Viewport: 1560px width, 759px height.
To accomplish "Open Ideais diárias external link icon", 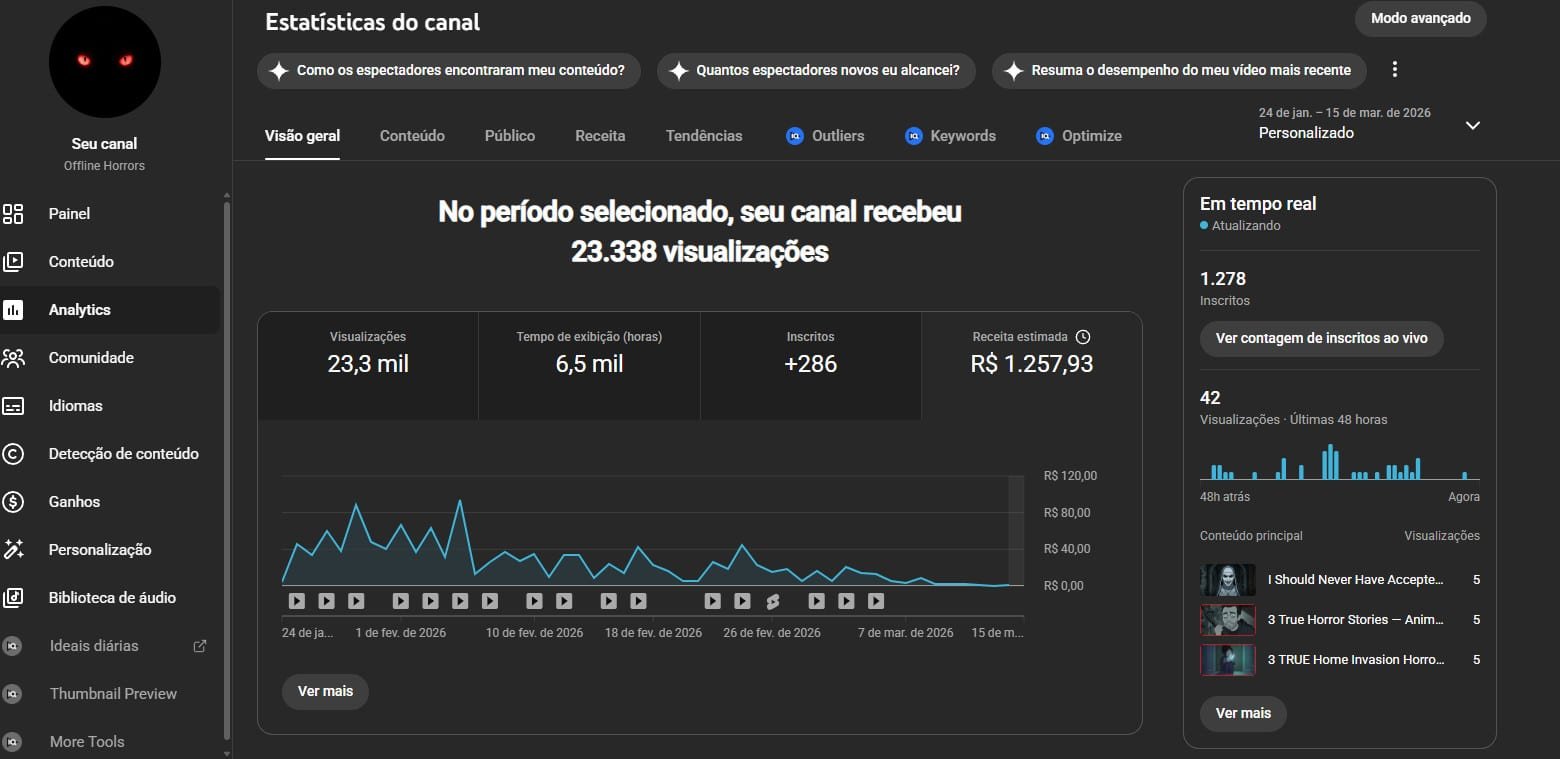I will 200,645.
